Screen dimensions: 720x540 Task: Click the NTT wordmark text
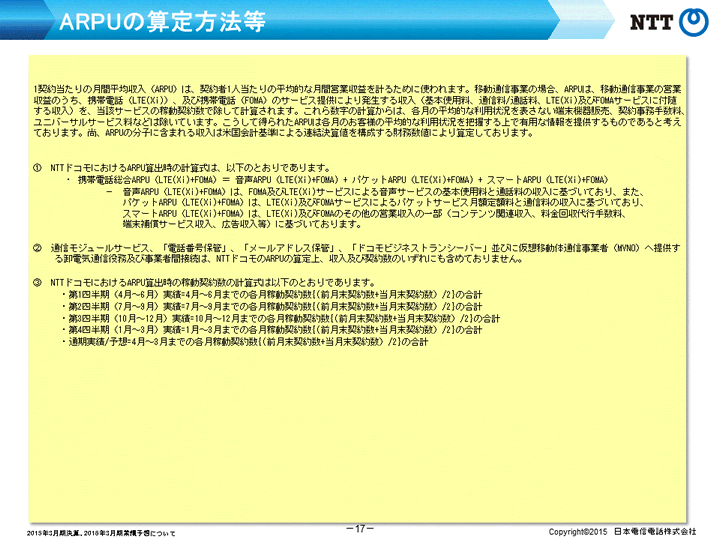click(x=651, y=22)
